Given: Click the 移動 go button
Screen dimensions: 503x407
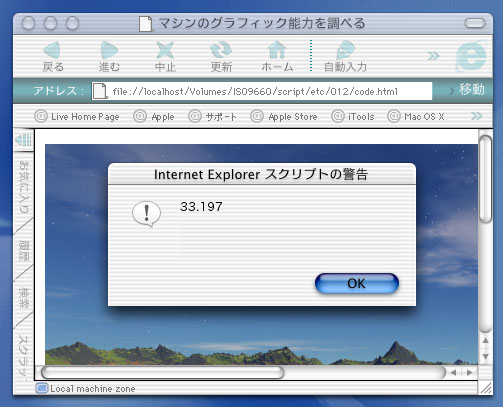Looking at the screenshot, I should [471, 90].
